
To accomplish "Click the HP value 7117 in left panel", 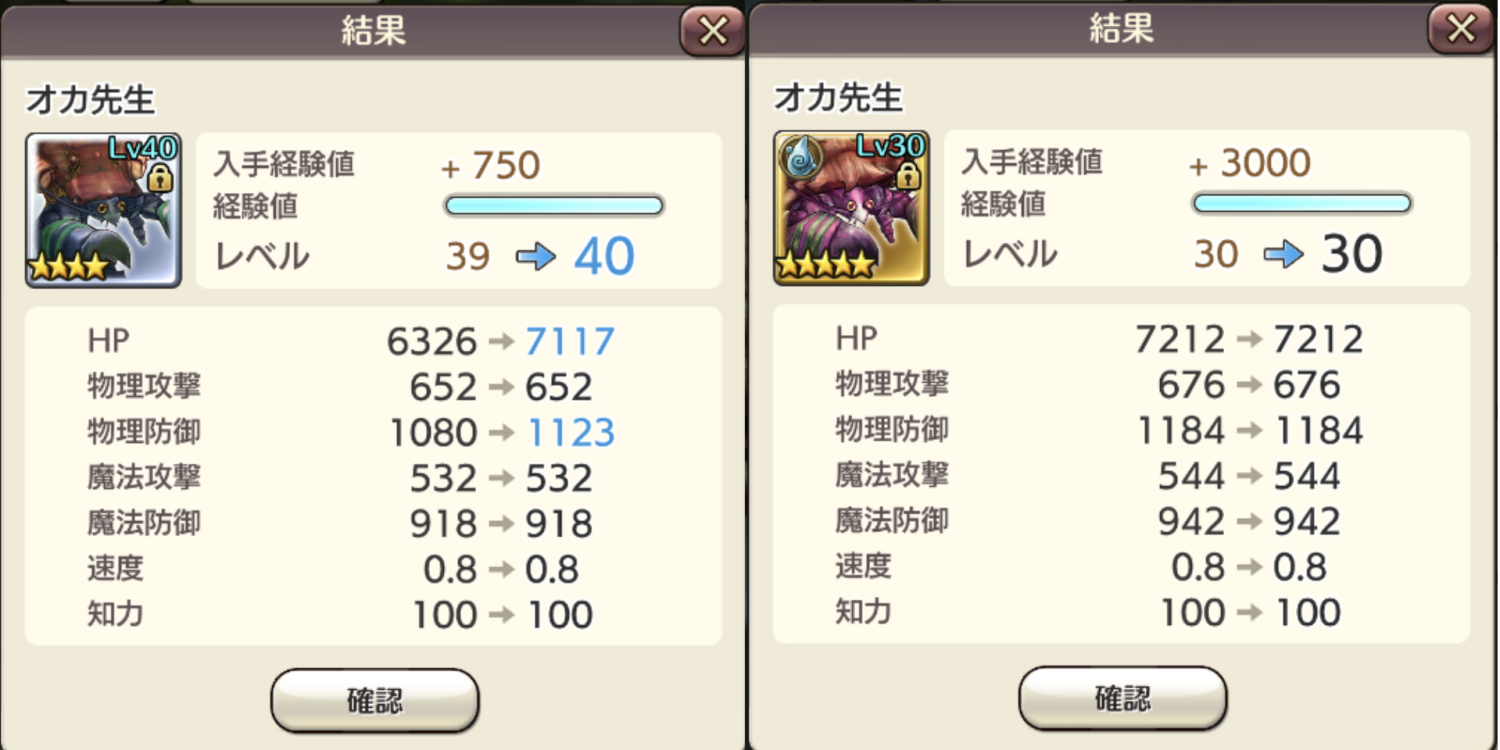I will (570, 342).
